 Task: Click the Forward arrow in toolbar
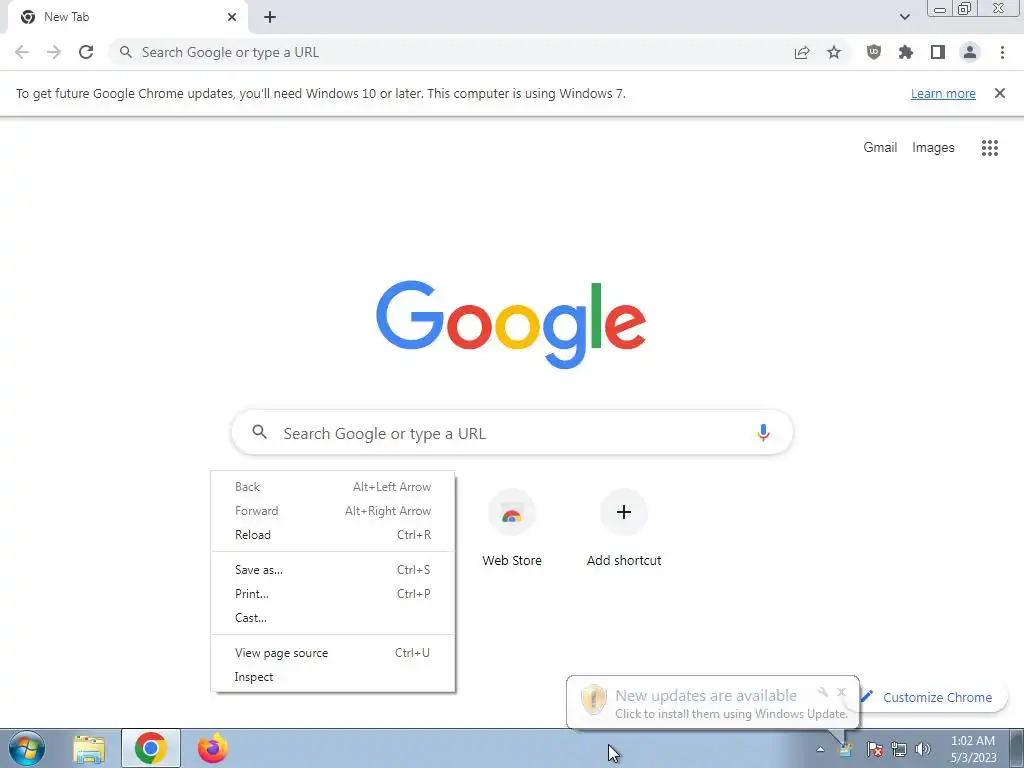coord(54,52)
